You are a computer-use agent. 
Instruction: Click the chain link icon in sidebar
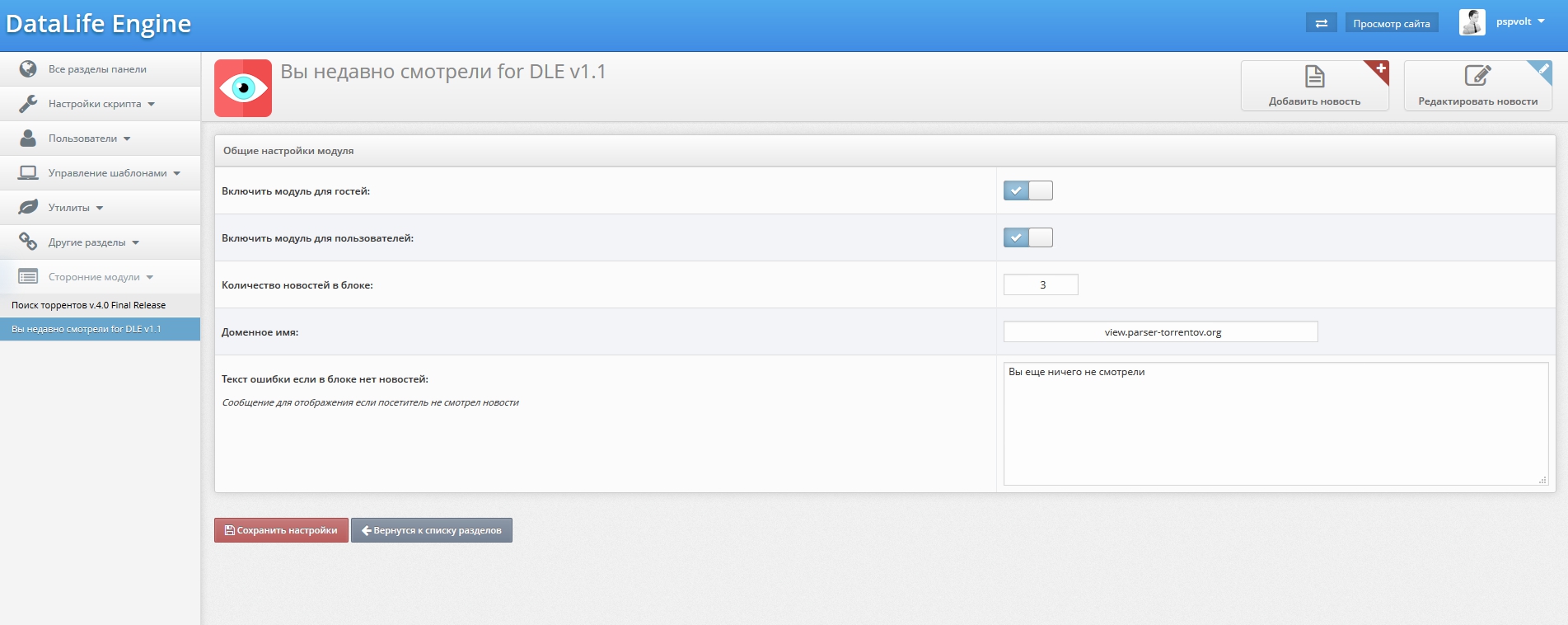[28, 242]
